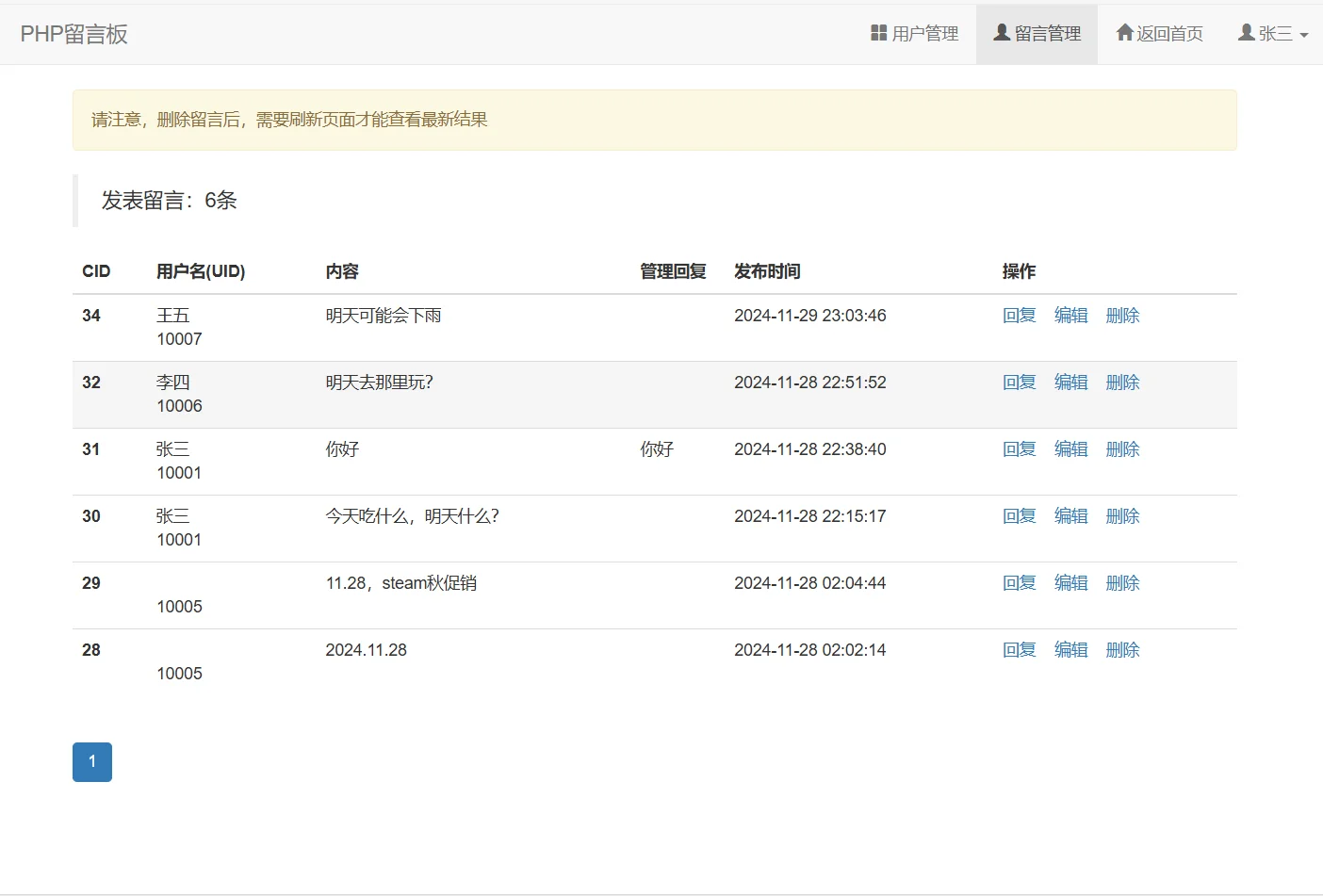
Task: Click the user avatar icon beside 张三
Action: [x=1246, y=33]
